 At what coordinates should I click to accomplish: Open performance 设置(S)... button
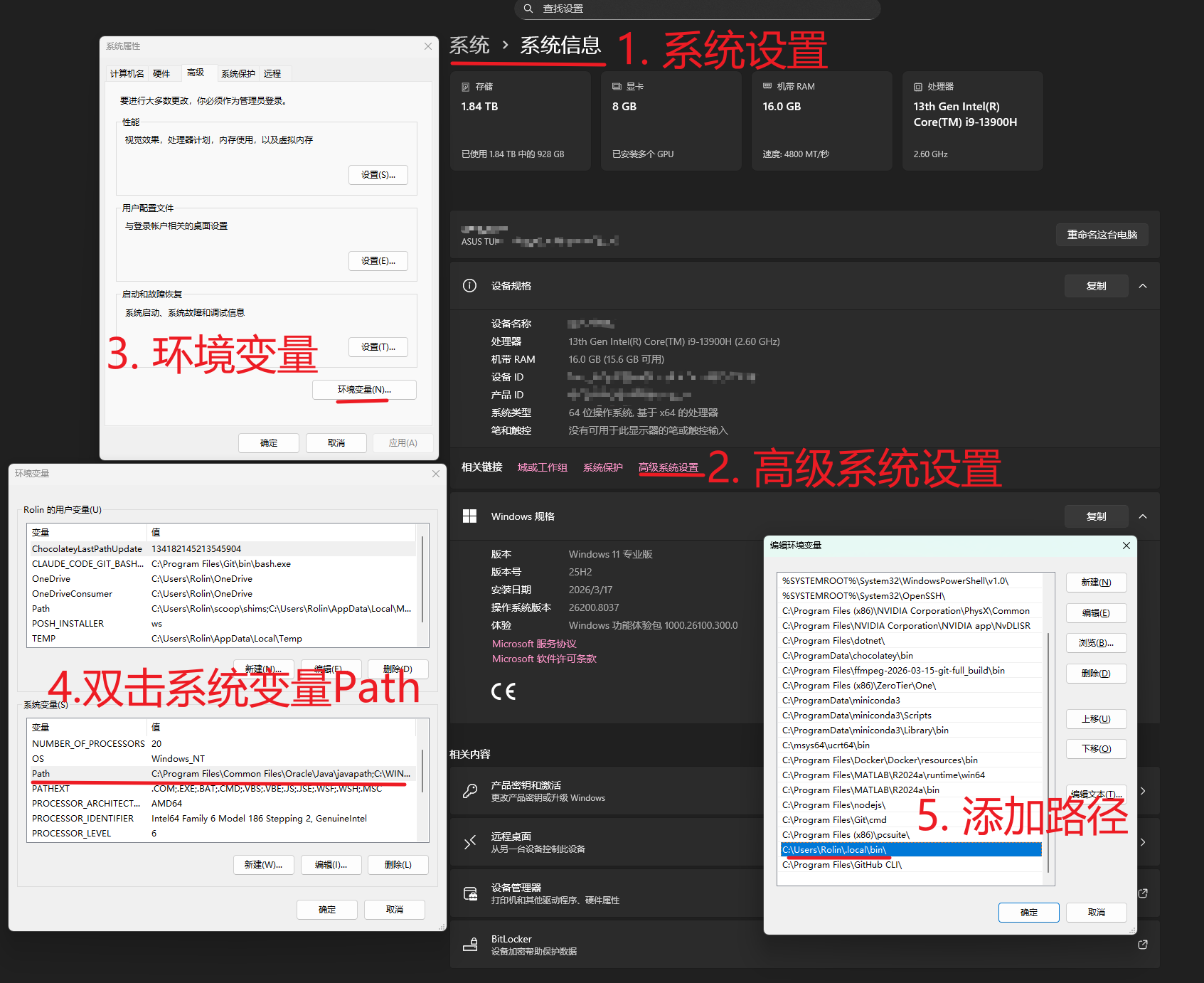tap(378, 175)
